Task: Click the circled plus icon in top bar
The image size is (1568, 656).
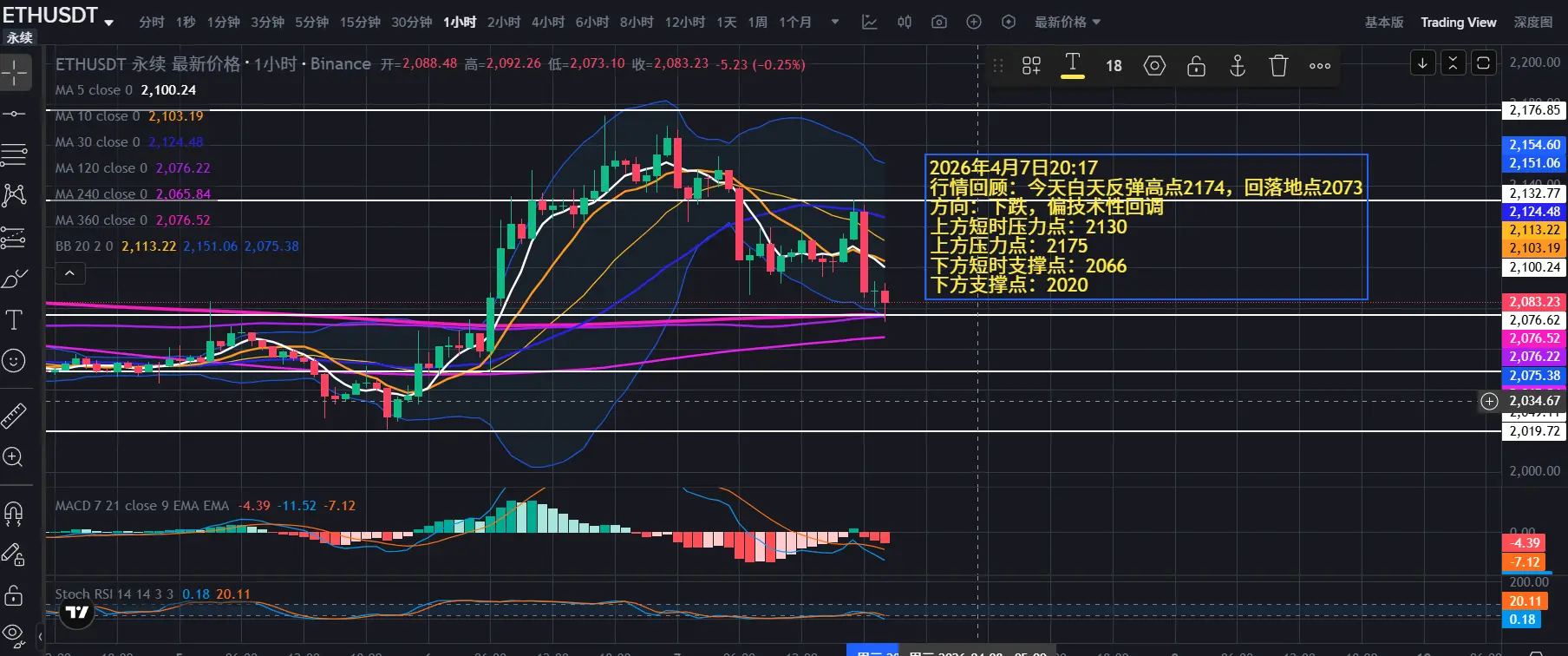Action: click(x=974, y=22)
